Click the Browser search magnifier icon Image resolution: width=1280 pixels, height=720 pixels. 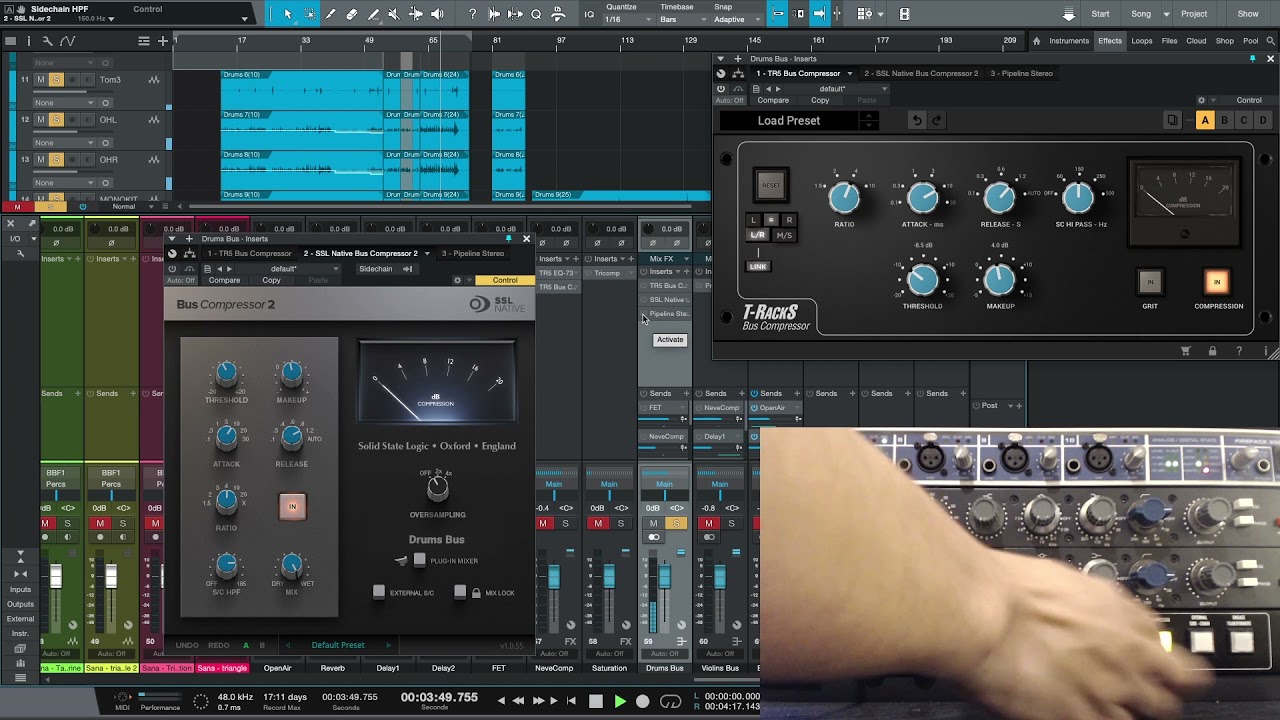tap(1272, 41)
